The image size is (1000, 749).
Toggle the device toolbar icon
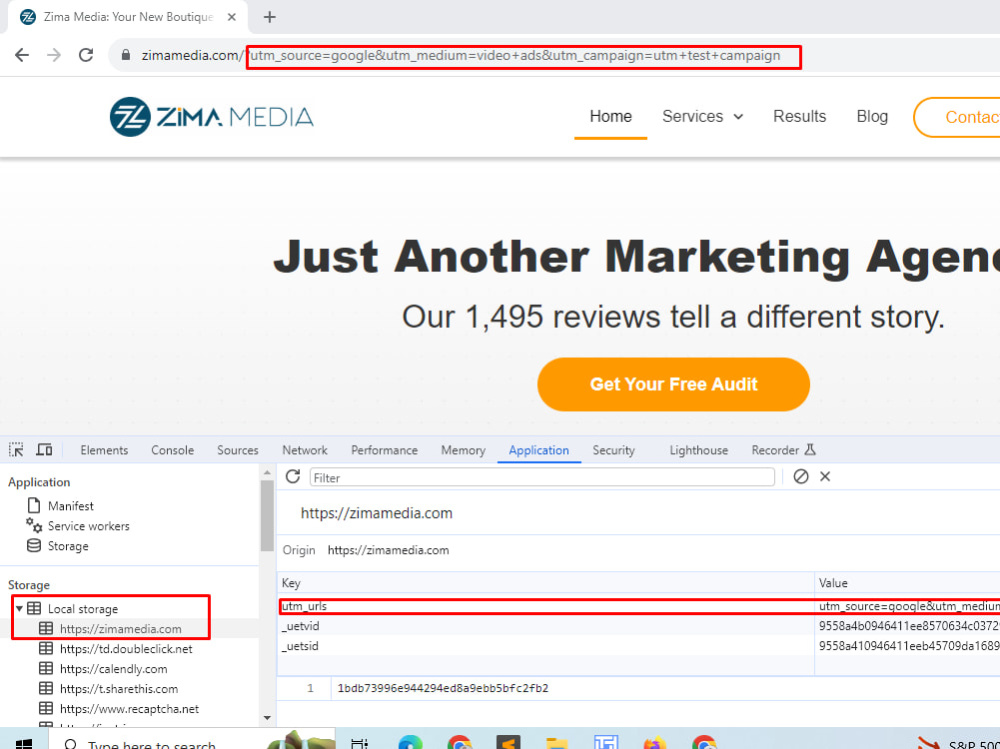coord(44,450)
